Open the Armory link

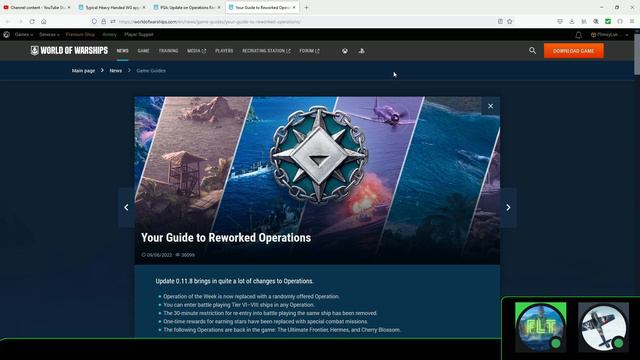click(109, 35)
